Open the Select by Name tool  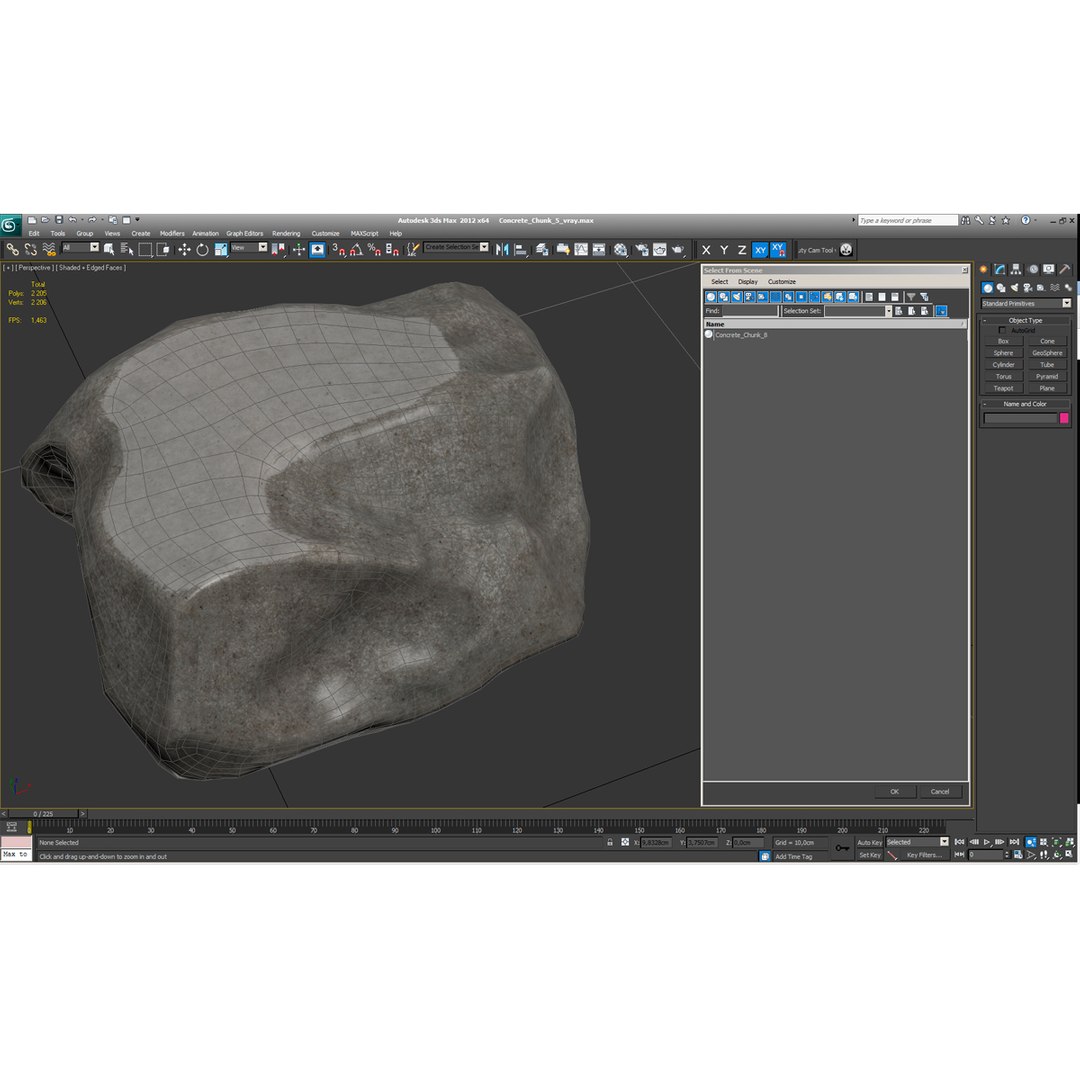[x=127, y=249]
